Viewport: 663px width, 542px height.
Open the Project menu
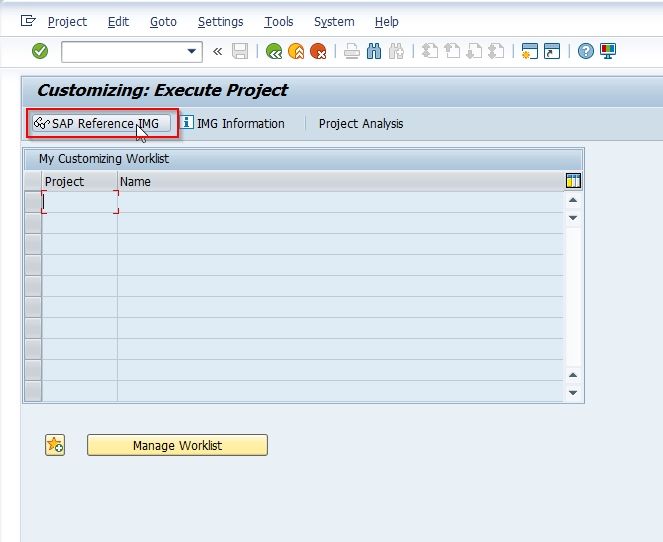(x=67, y=22)
